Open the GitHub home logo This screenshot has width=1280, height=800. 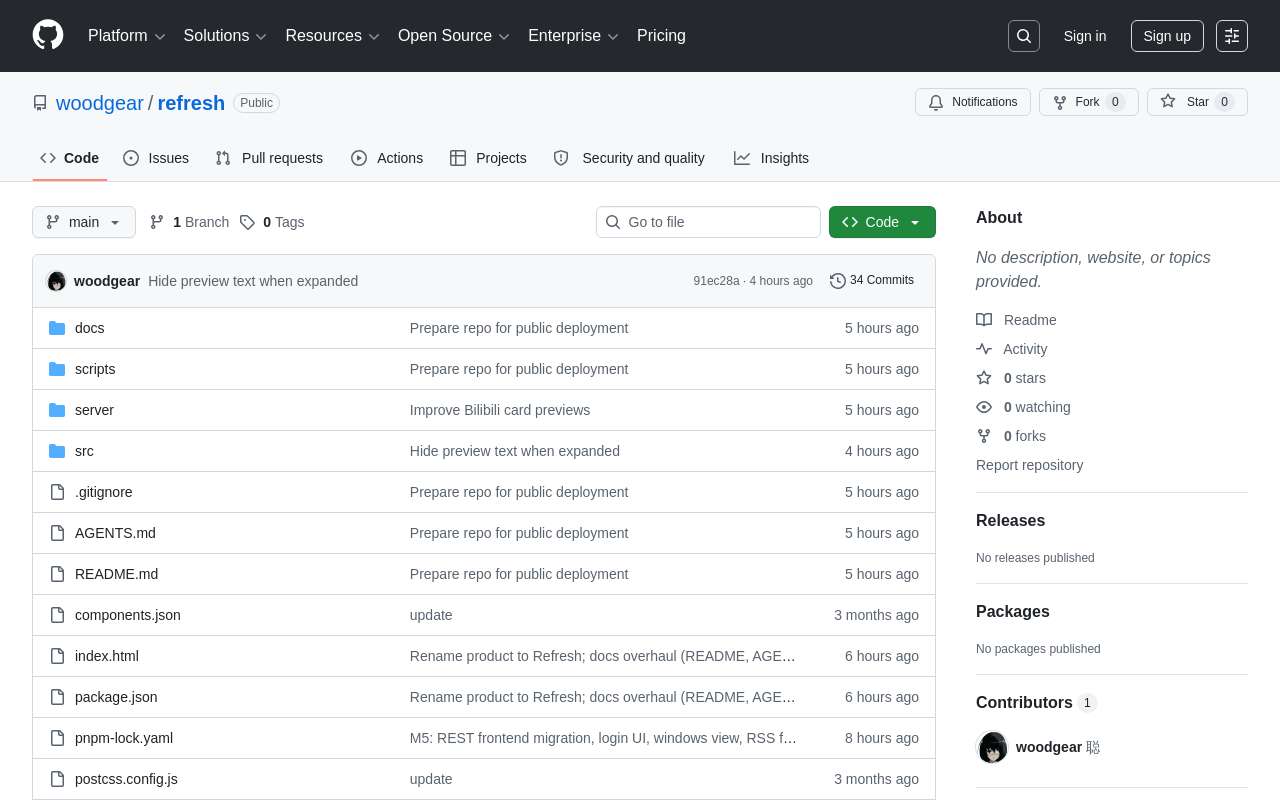click(x=48, y=35)
